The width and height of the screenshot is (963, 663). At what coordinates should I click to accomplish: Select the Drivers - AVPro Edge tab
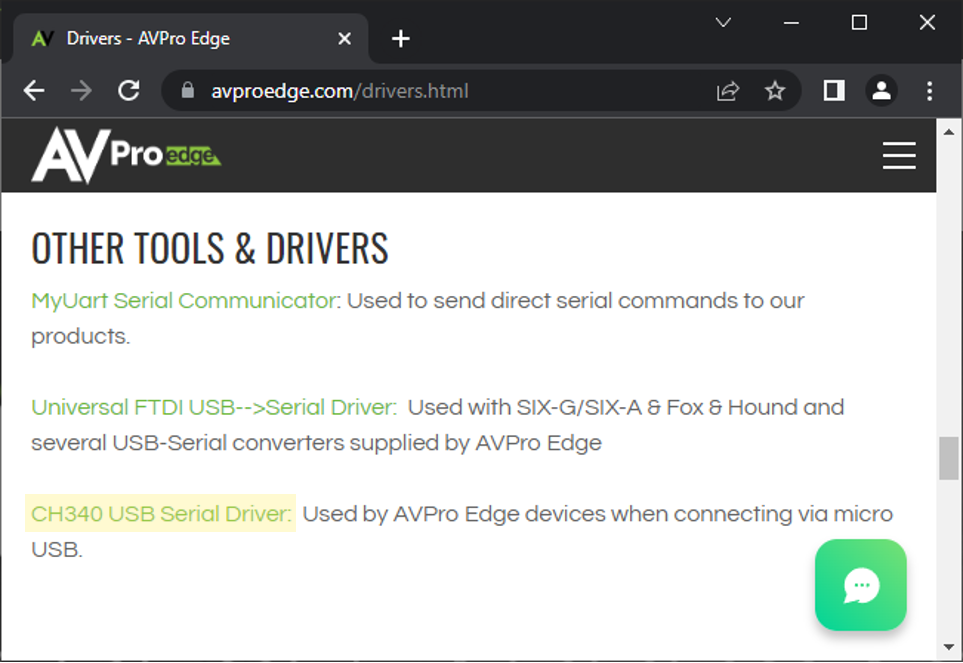(x=190, y=39)
